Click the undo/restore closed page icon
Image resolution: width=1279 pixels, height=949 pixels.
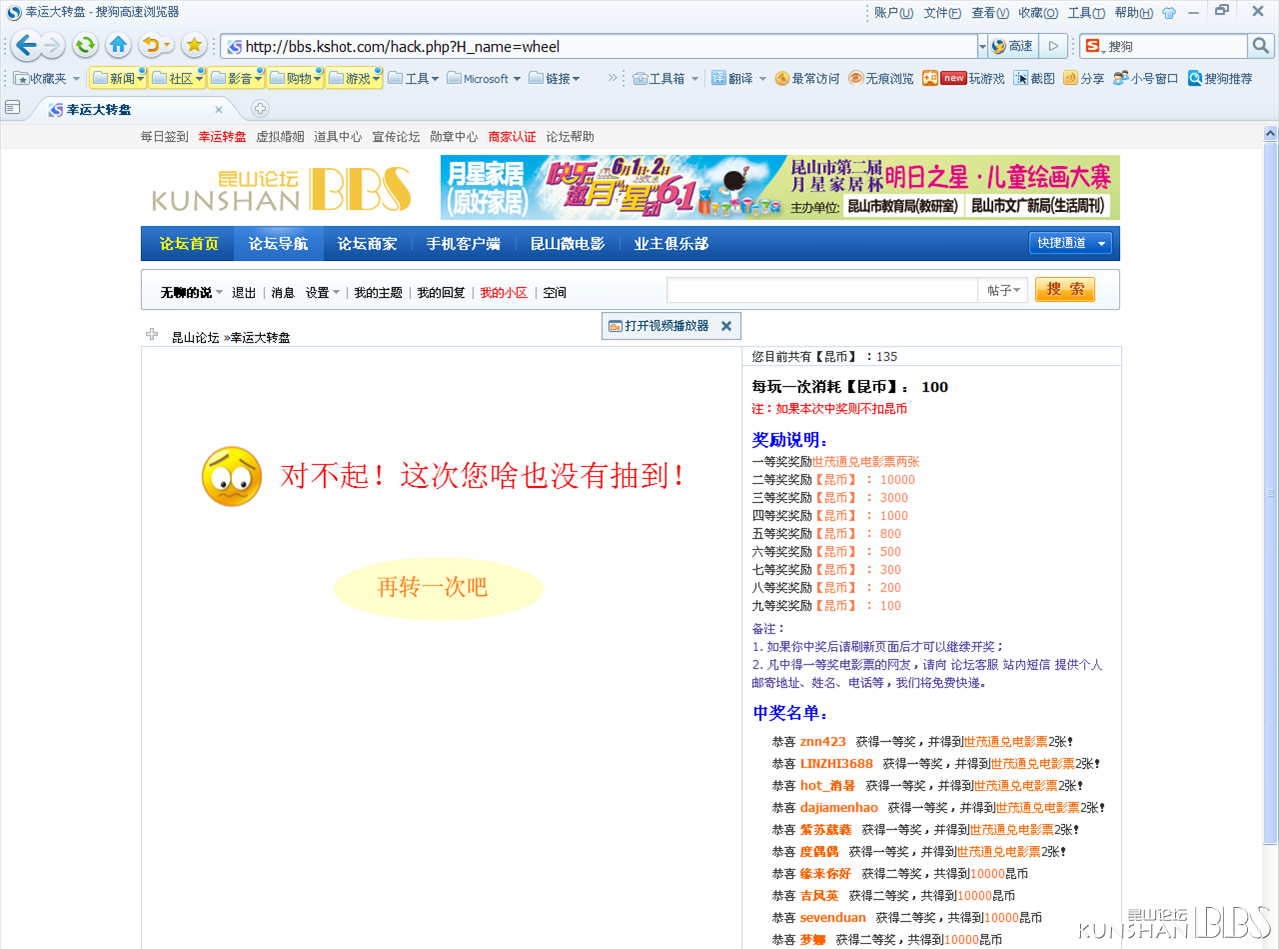tap(155, 45)
